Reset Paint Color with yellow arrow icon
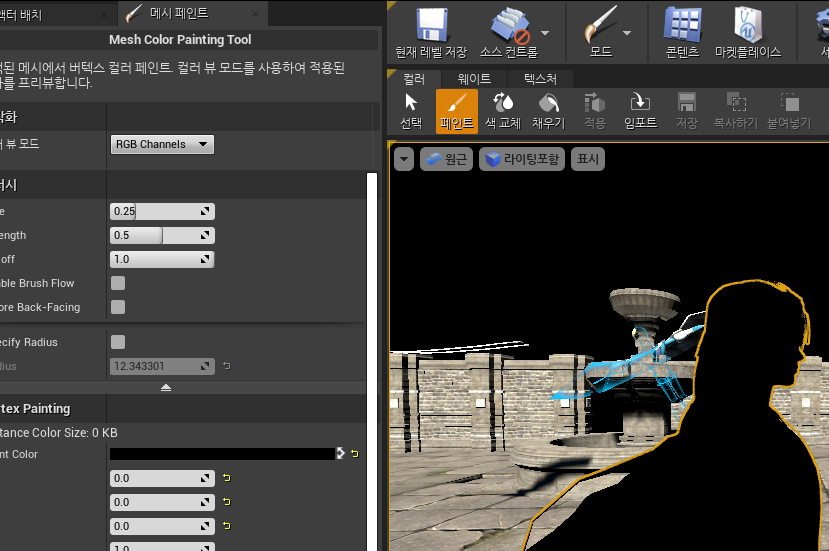Image resolution: width=829 pixels, height=551 pixels. pyautogui.click(x=355, y=454)
